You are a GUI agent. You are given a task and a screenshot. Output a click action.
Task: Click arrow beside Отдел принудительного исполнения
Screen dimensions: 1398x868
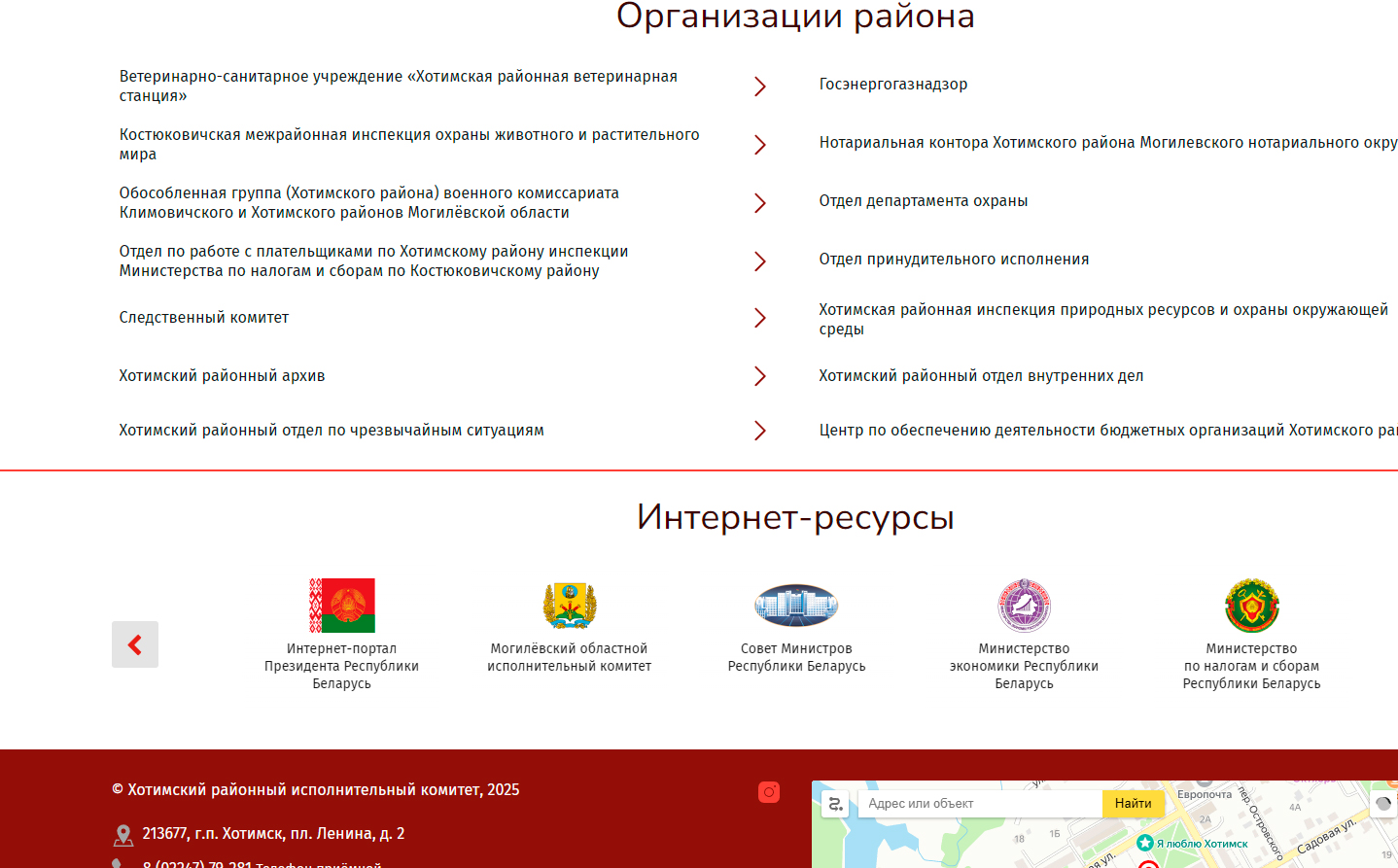(x=759, y=260)
